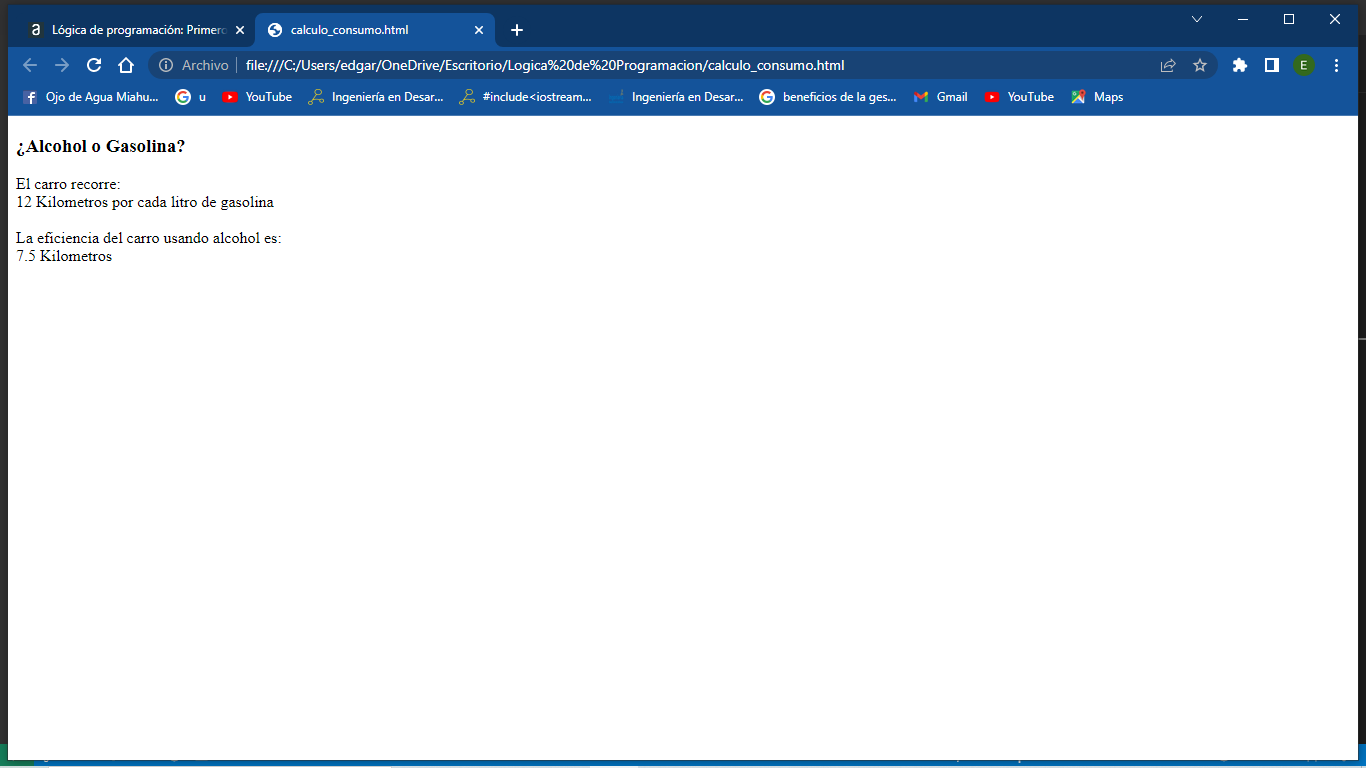The height and width of the screenshot is (768, 1366).
Task: Reload the calculo_consumo.html page
Action: 94,65
